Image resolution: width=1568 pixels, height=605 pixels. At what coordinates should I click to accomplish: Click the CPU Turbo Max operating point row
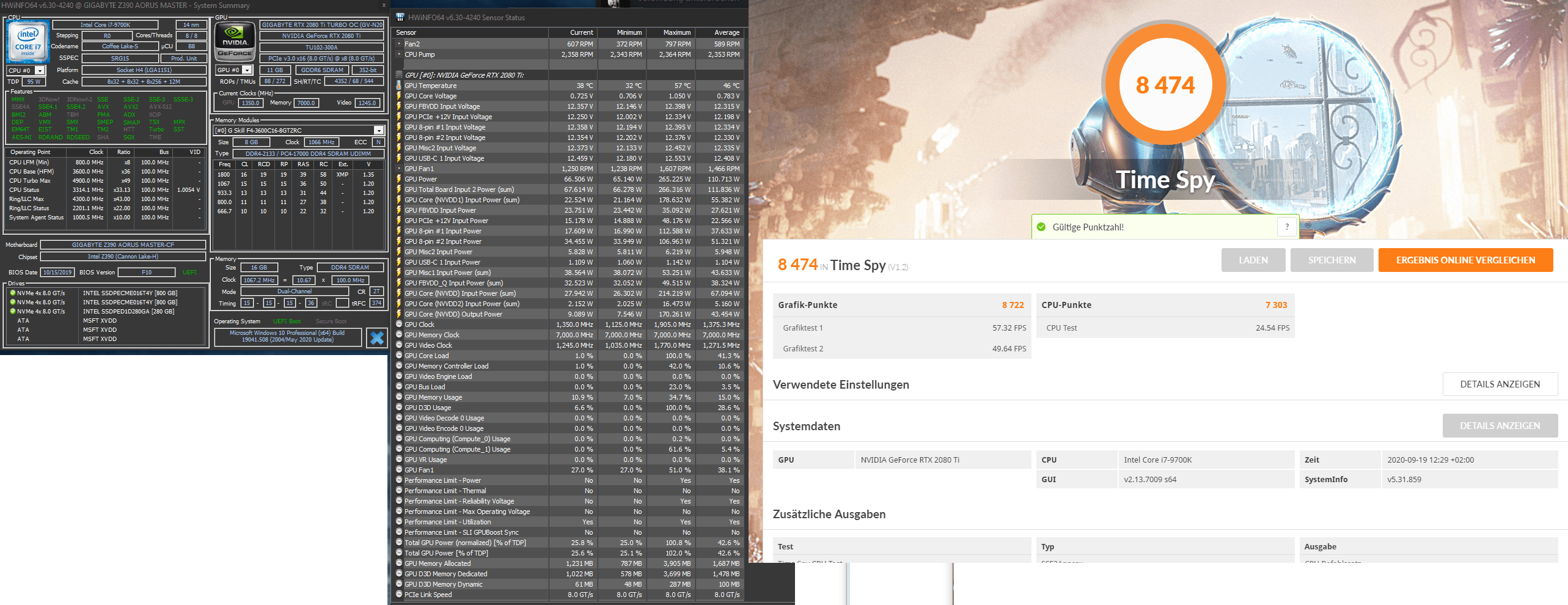(x=106, y=181)
